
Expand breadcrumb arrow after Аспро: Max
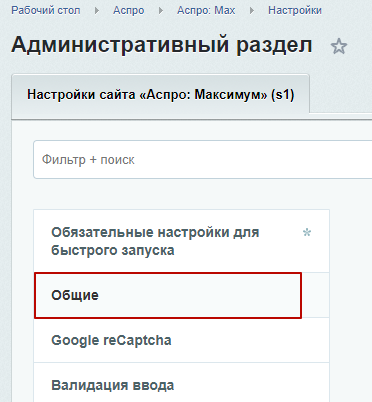(252, 11)
